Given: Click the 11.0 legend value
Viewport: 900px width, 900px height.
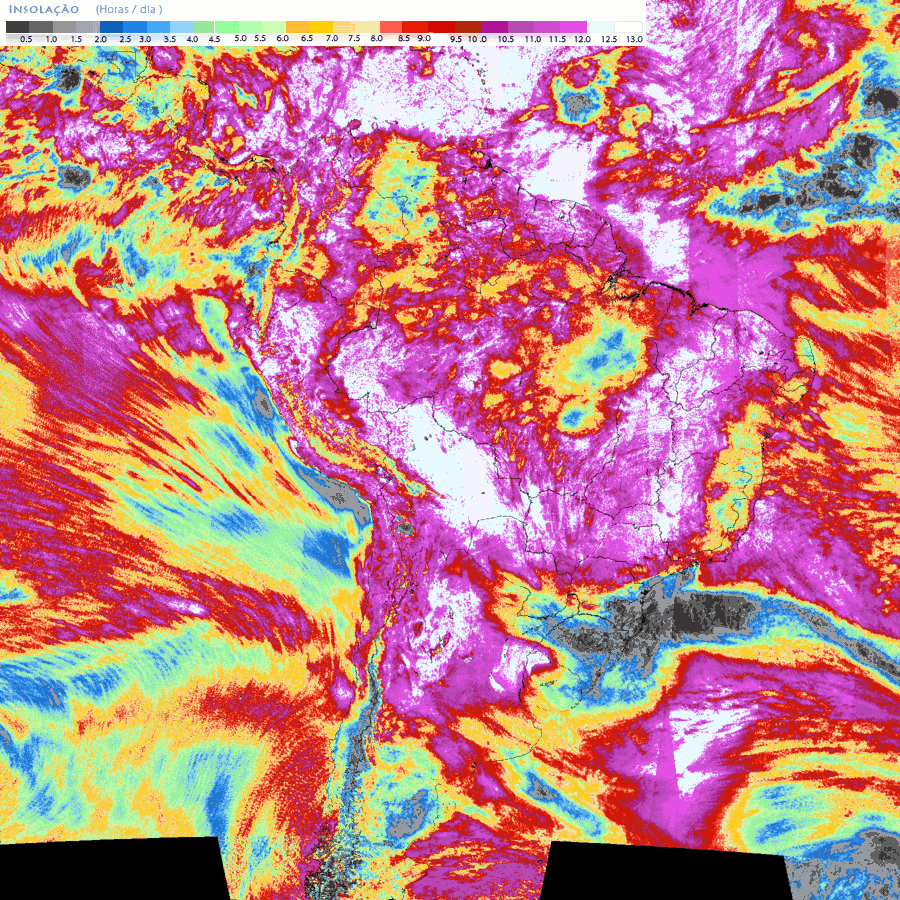Looking at the screenshot, I should tap(533, 39).
